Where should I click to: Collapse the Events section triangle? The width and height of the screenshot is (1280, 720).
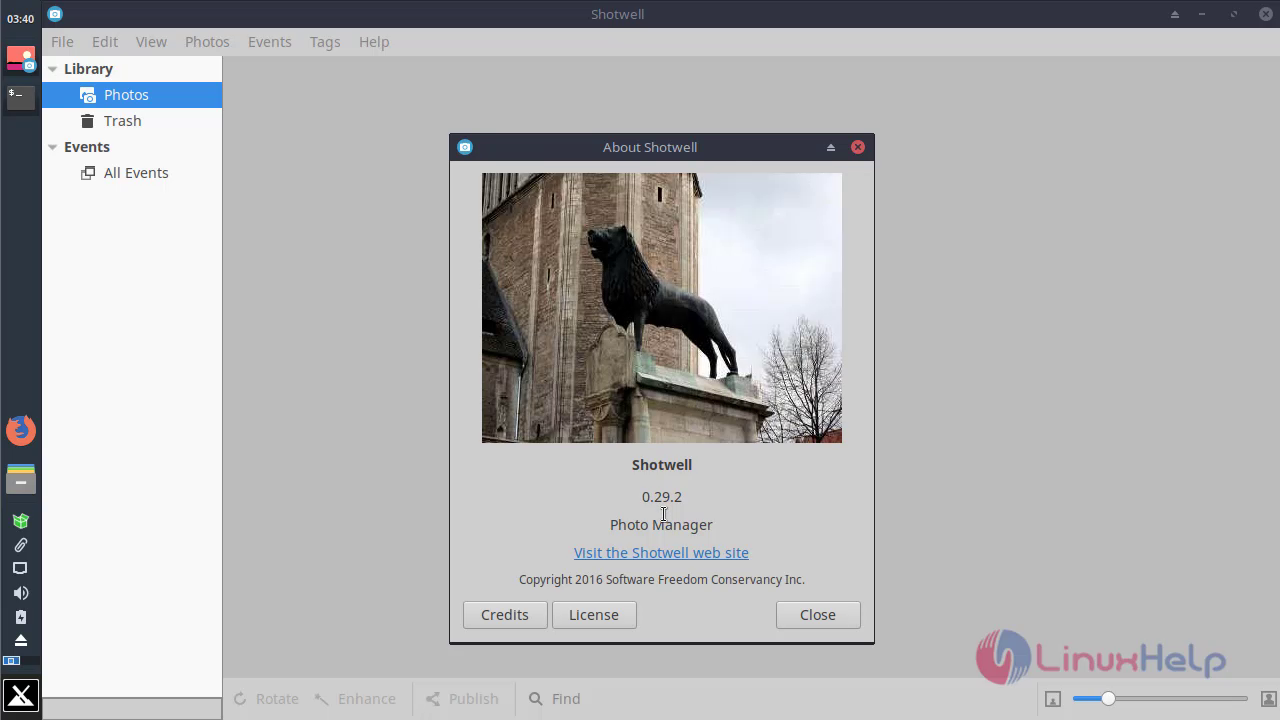[53, 147]
